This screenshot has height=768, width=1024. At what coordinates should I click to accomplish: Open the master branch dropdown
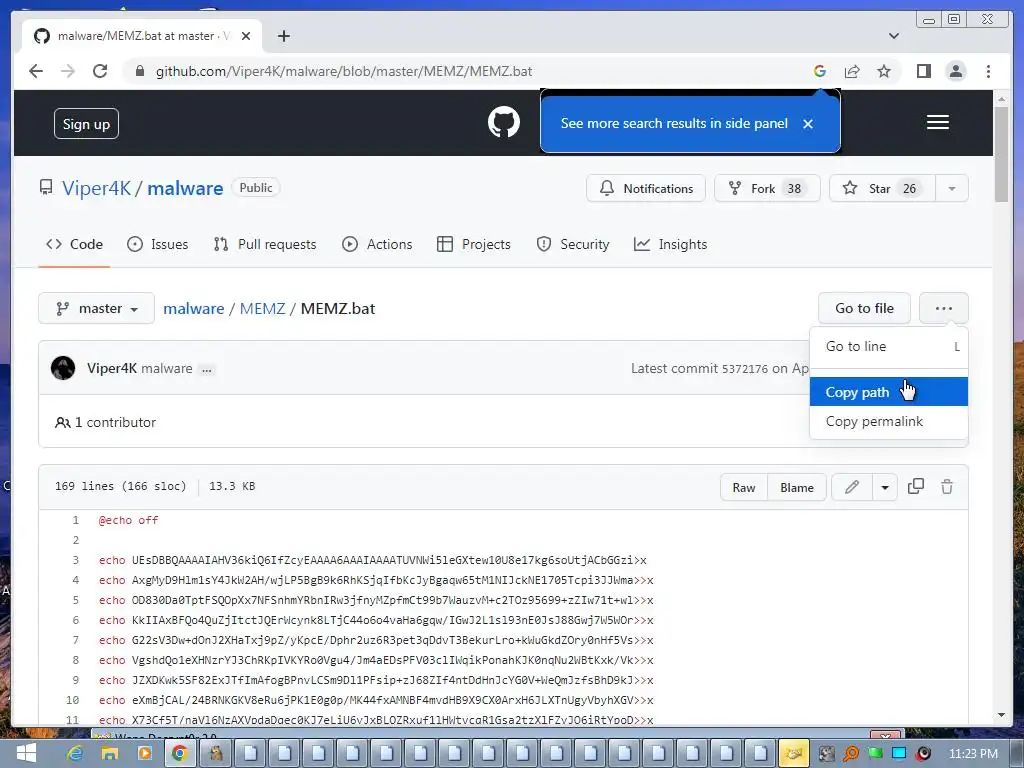tap(97, 308)
